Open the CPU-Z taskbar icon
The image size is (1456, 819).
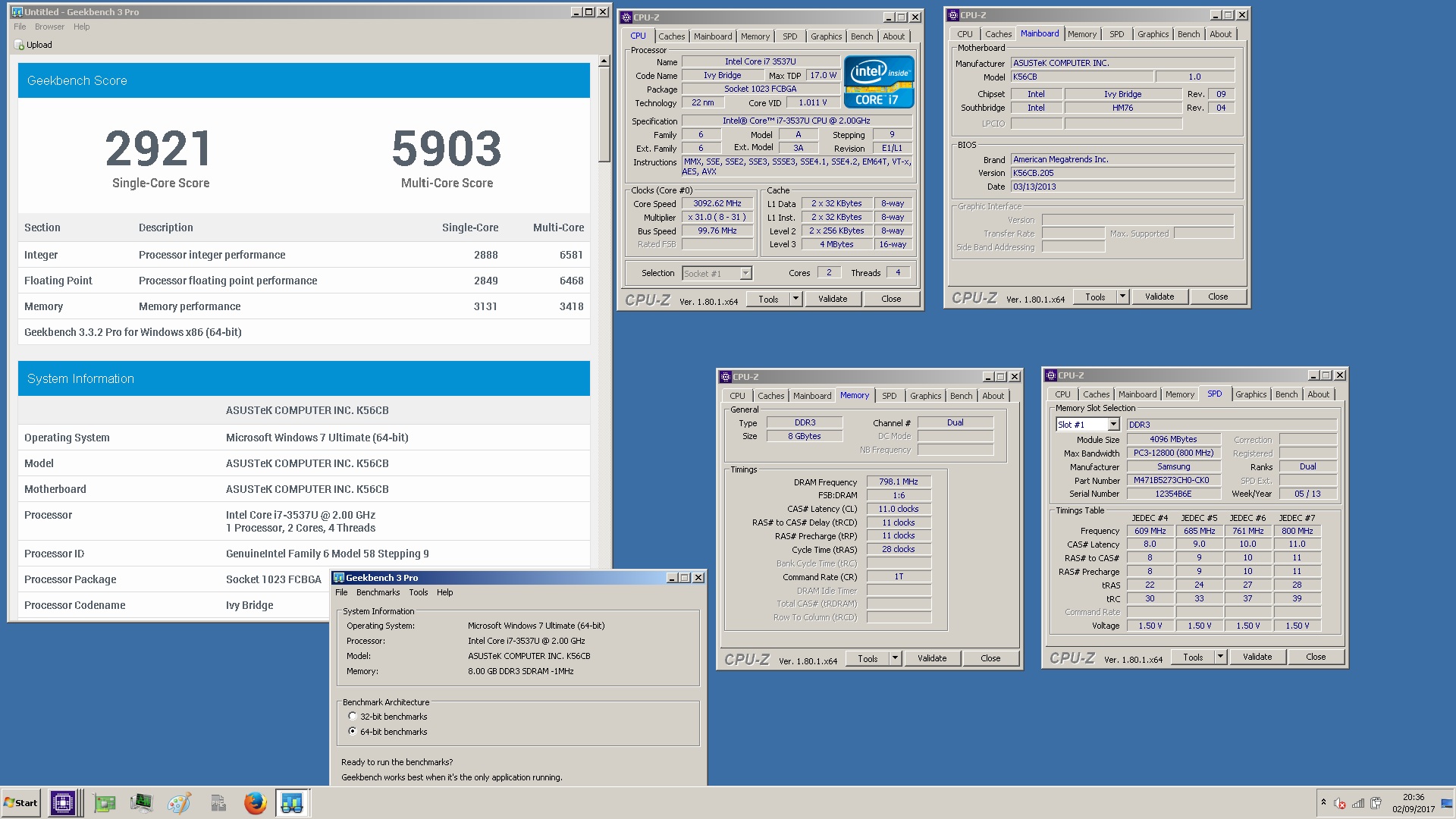click(x=63, y=803)
